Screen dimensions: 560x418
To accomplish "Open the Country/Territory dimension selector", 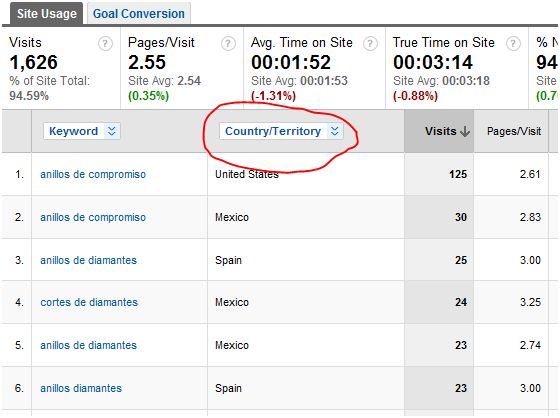I will 281,131.
